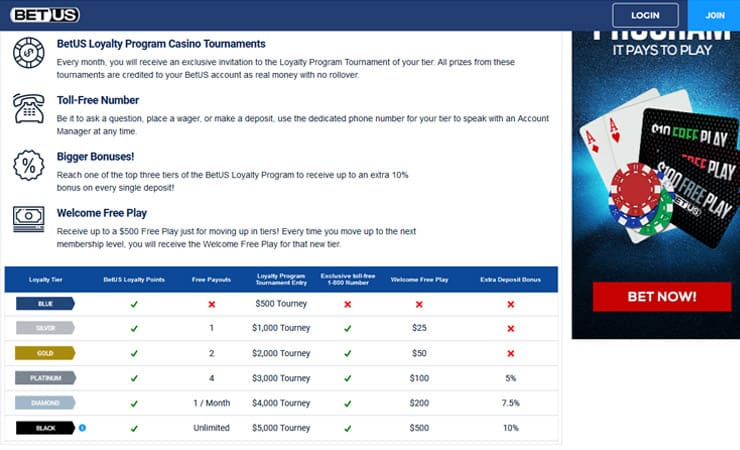Screen dimensions: 740x450
Task: Click the Loyalty Points checkmark in PLATINUM row
Action: (134, 378)
